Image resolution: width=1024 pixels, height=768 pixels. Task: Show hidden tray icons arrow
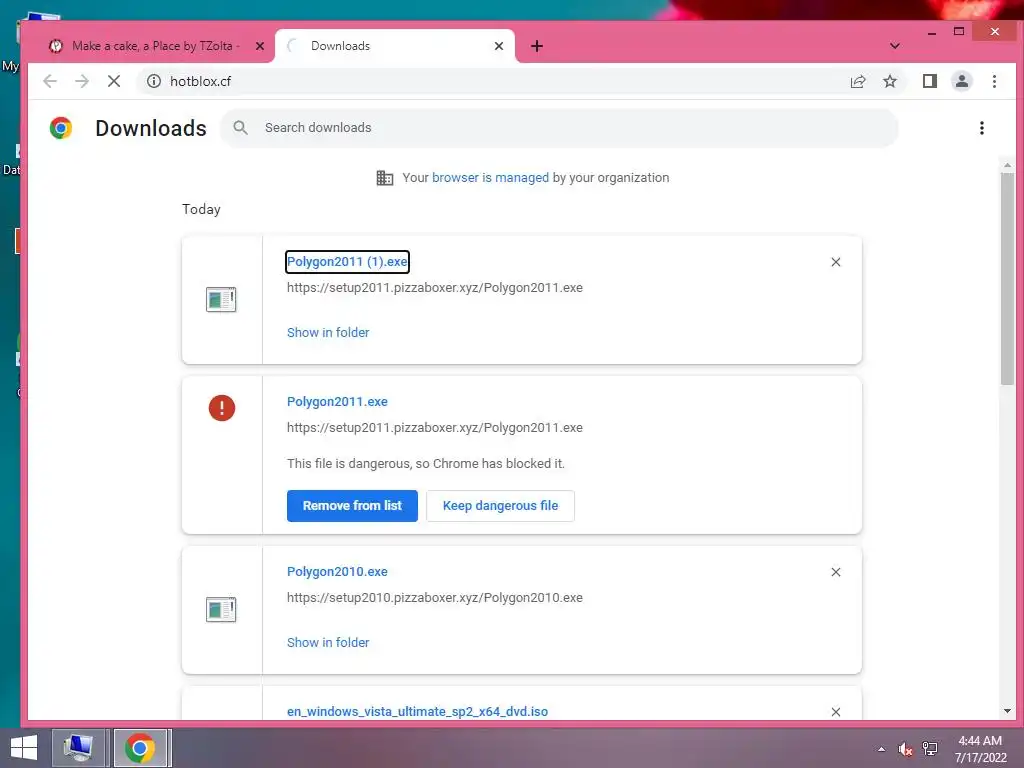click(882, 749)
